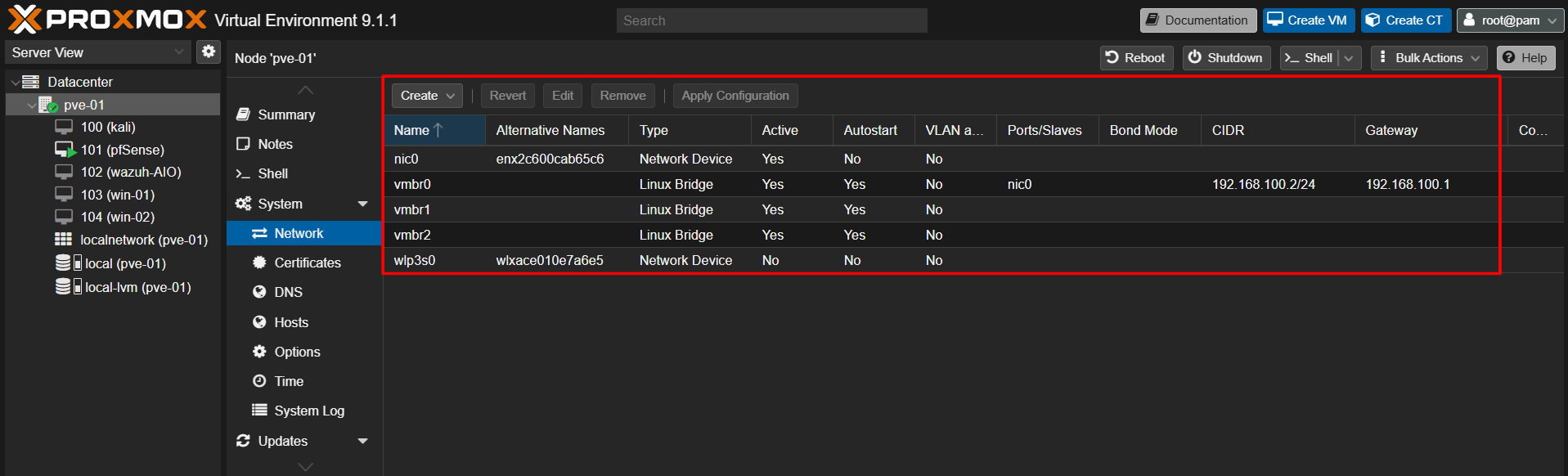Click the System Log list icon

(x=259, y=411)
